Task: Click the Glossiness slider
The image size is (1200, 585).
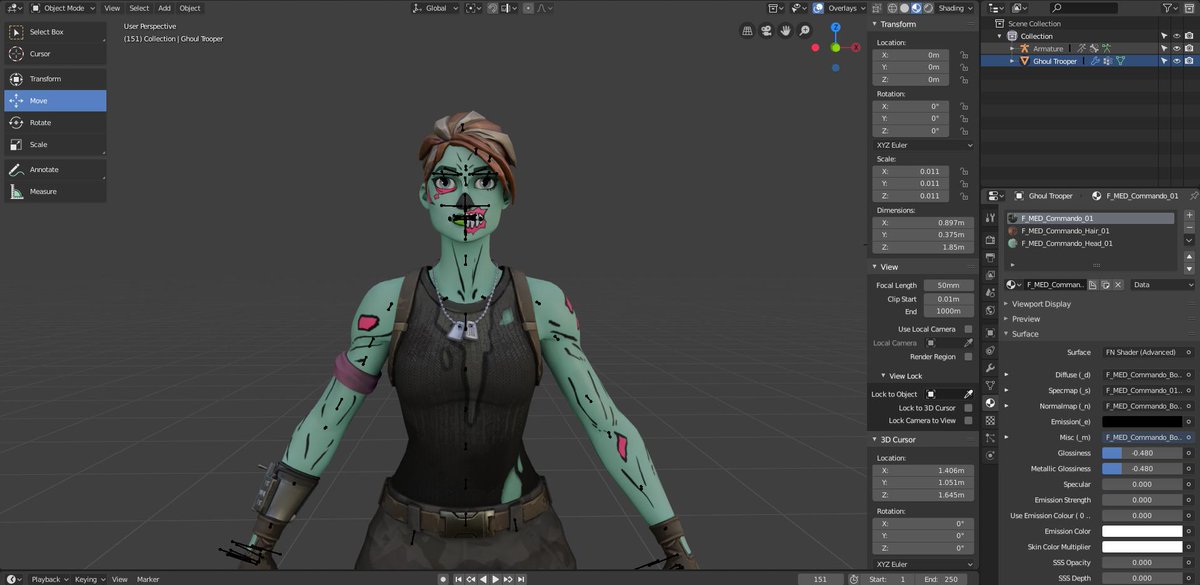Action: click(x=1141, y=453)
